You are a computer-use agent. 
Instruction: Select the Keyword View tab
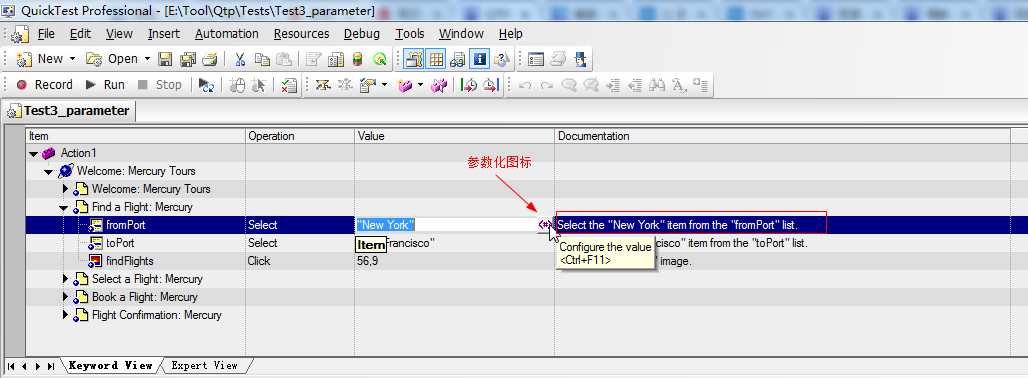pyautogui.click(x=110, y=366)
